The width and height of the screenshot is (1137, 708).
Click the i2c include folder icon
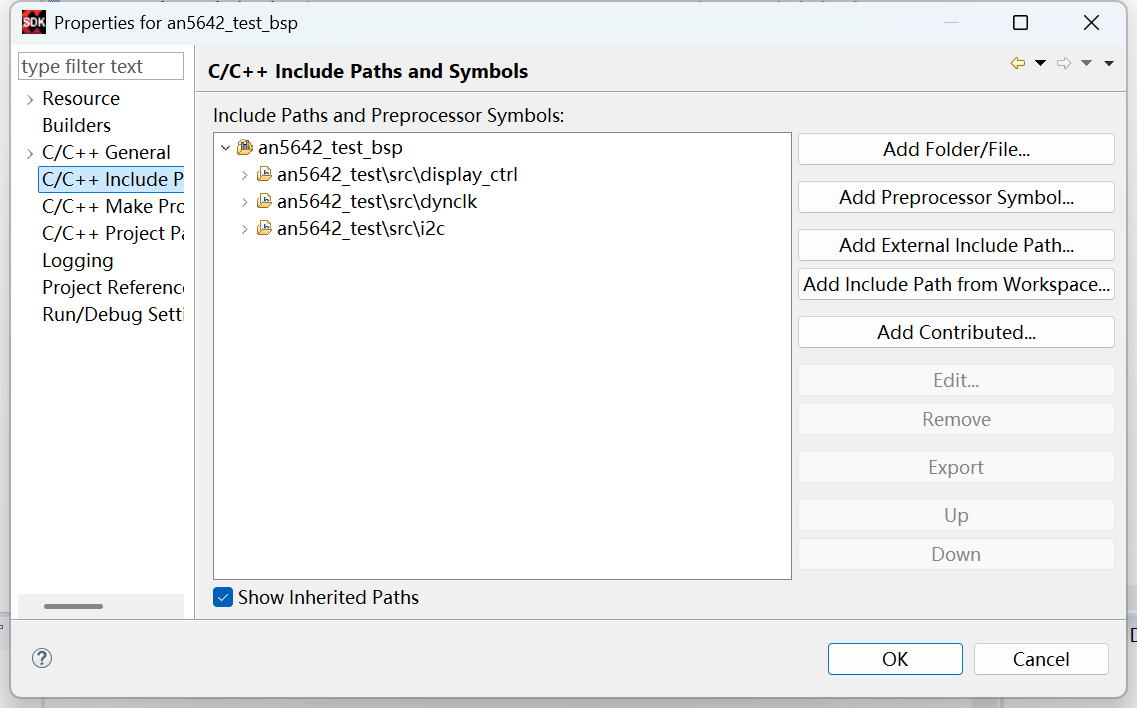click(264, 229)
